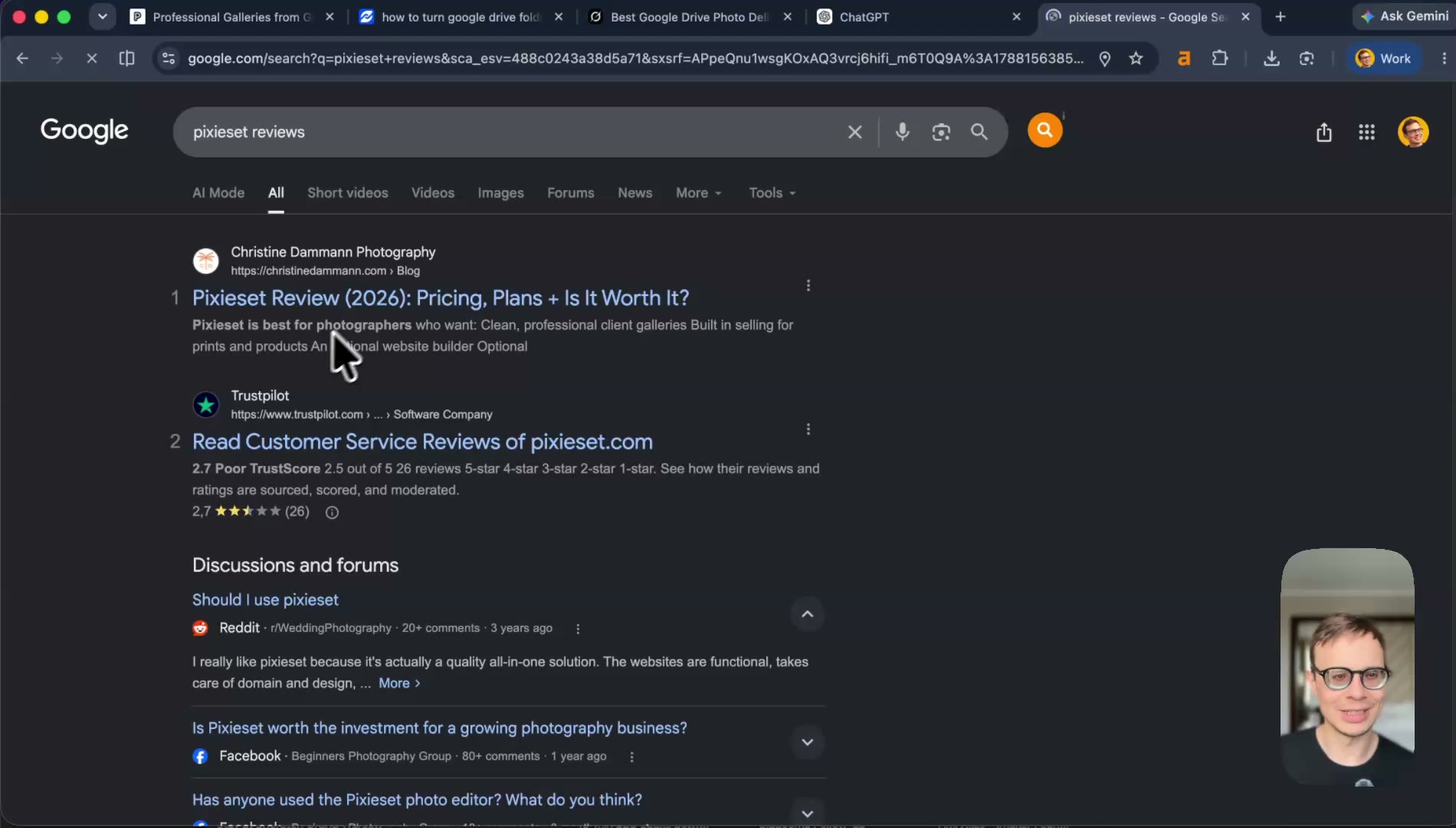Expand the More search filters menu
This screenshot has width=1456, height=828.
pyautogui.click(x=698, y=193)
